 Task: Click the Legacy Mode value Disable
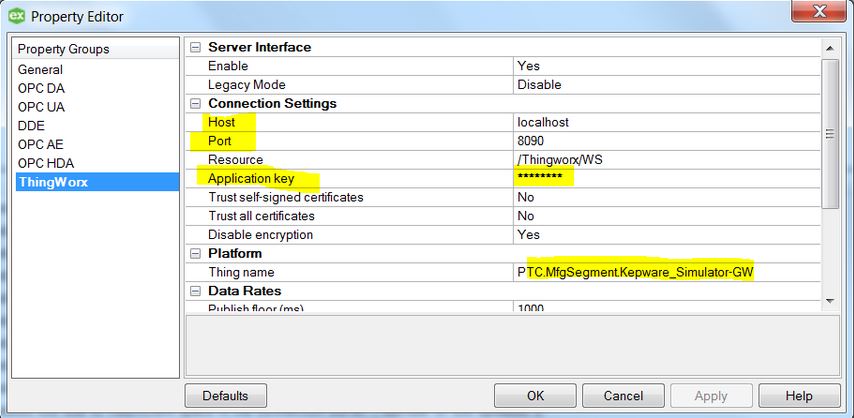coord(667,85)
